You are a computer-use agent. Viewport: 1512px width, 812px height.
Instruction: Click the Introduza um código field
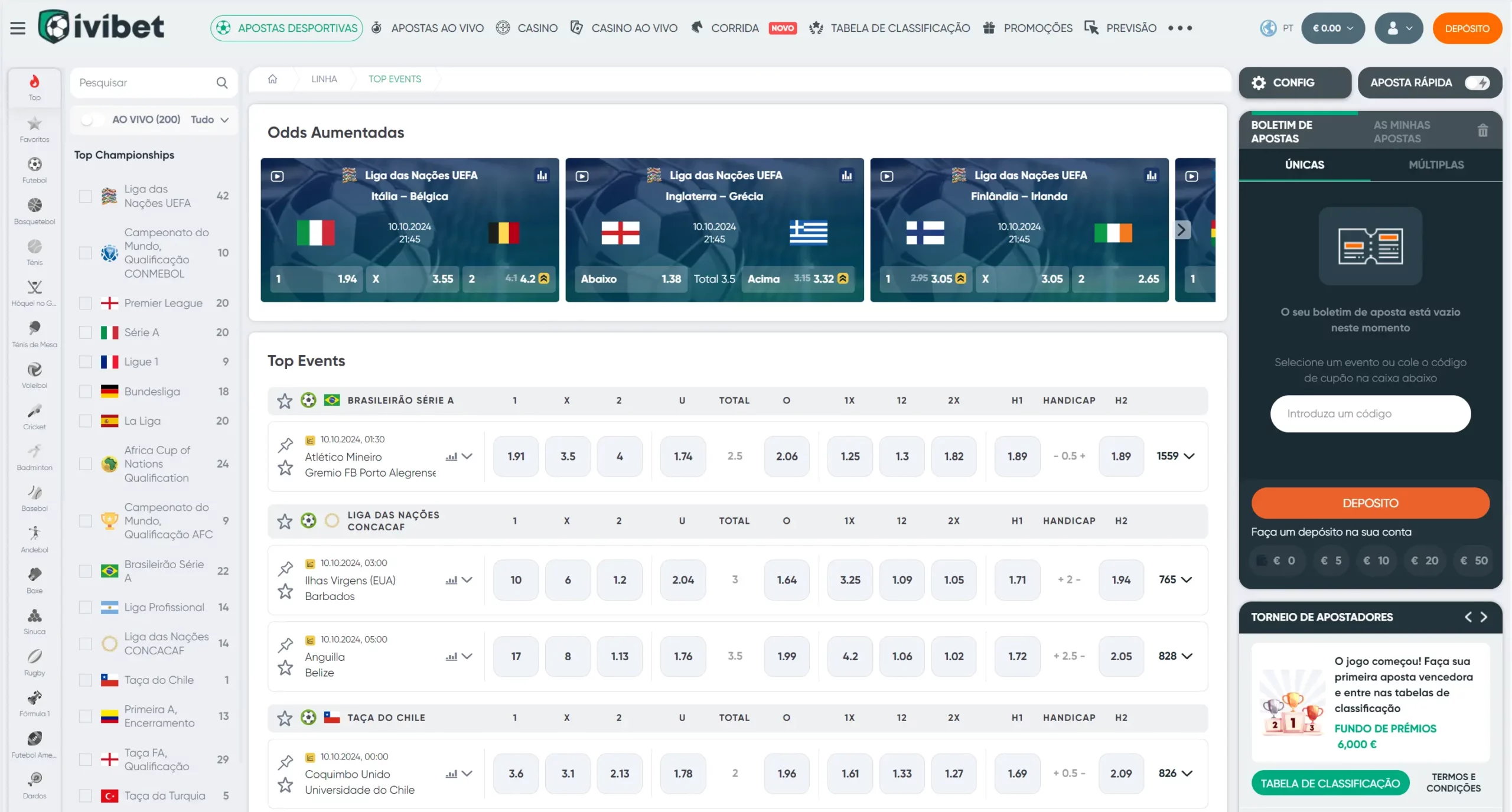(x=1370, y=414)
